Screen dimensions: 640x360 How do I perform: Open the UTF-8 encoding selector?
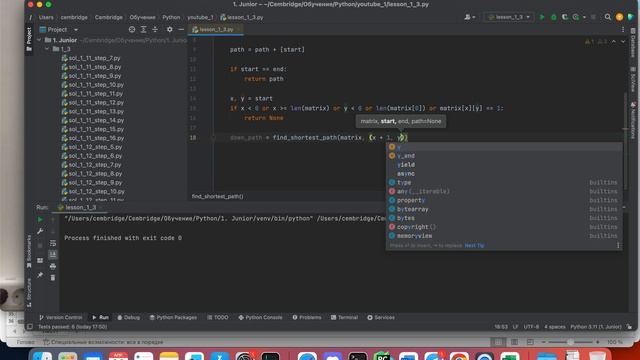[531, 327]
